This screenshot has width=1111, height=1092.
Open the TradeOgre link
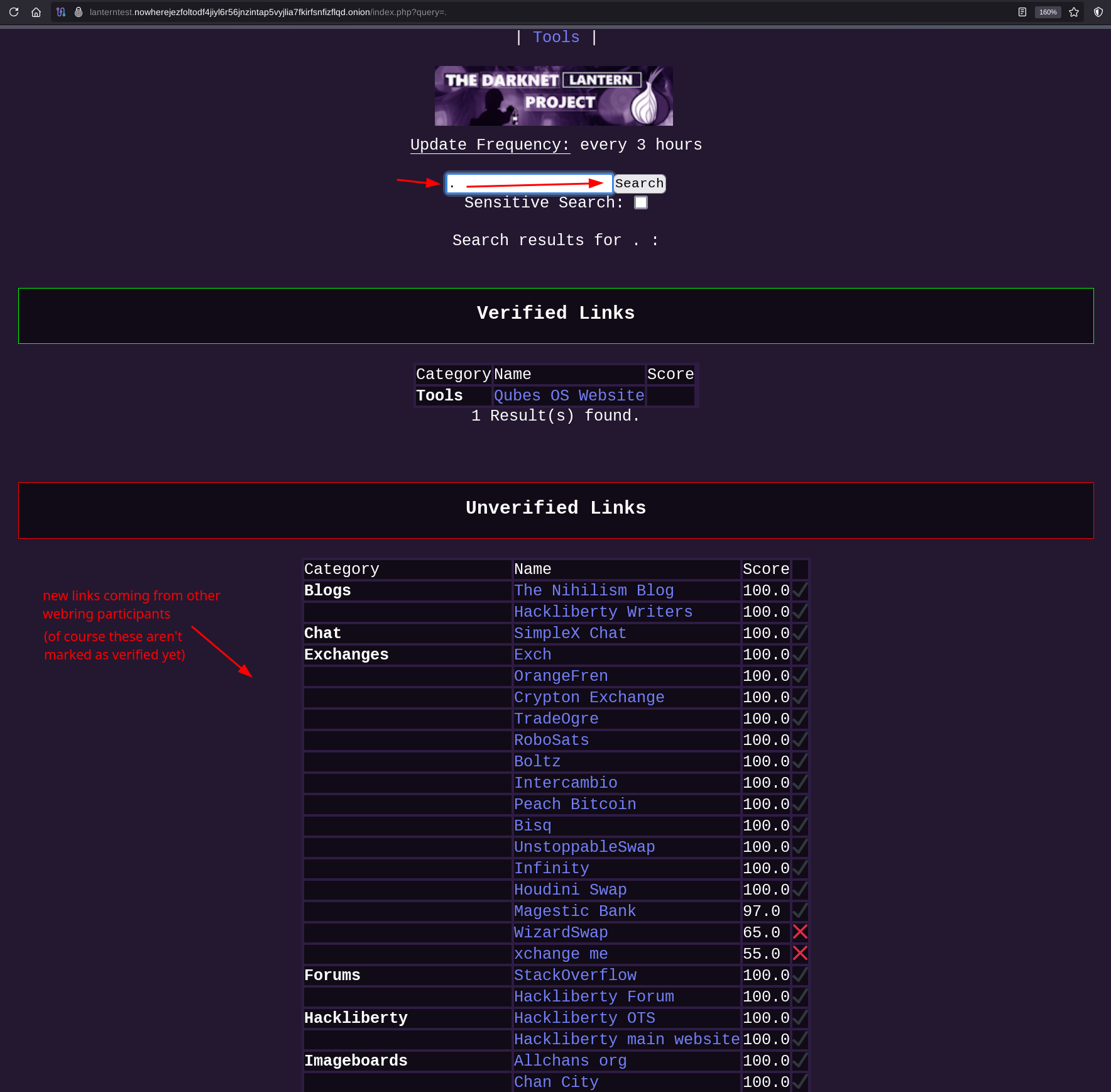coord(555,719)
